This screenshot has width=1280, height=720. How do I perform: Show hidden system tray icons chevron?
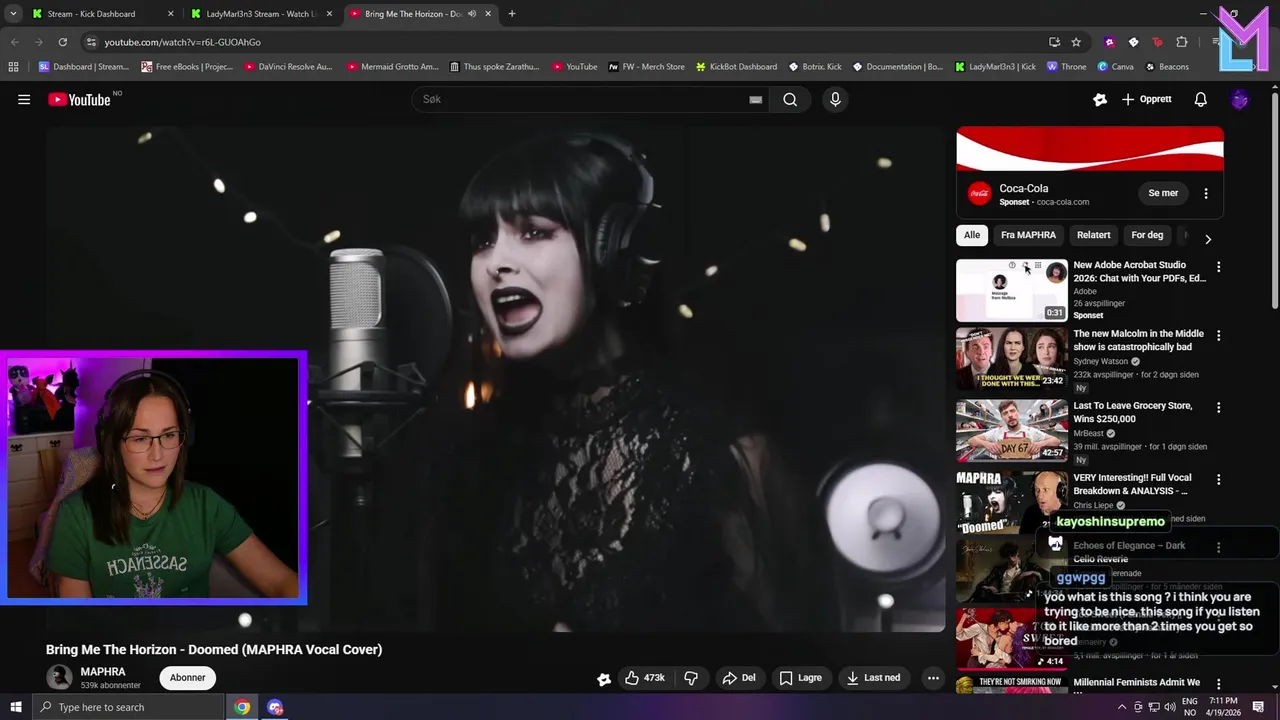click(1122, 707)
